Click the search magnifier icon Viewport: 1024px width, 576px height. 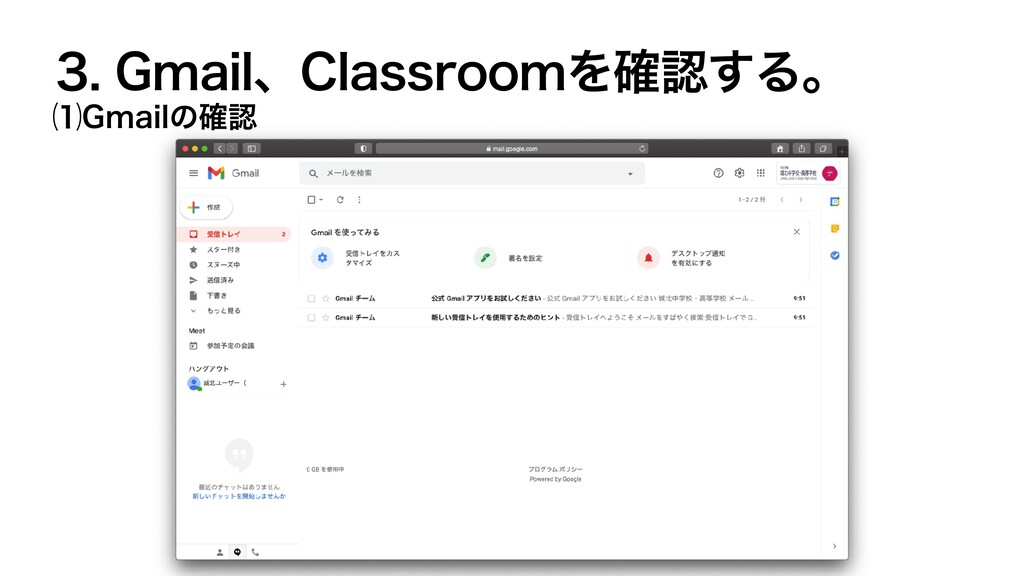313,174
